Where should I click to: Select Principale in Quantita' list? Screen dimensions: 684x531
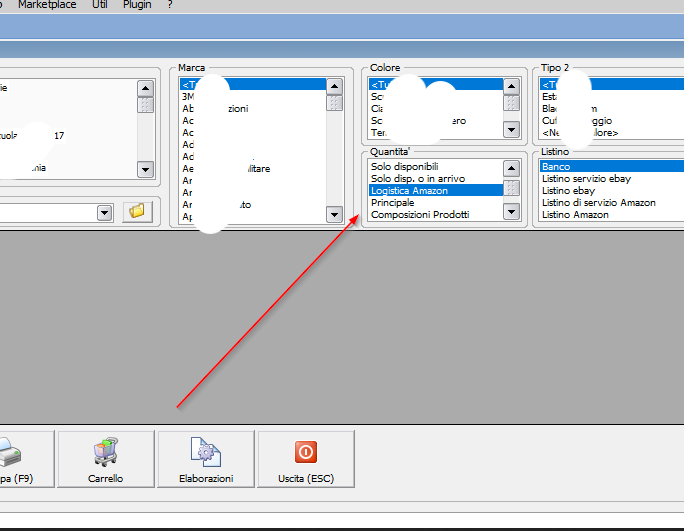click(x=435, y=202)
